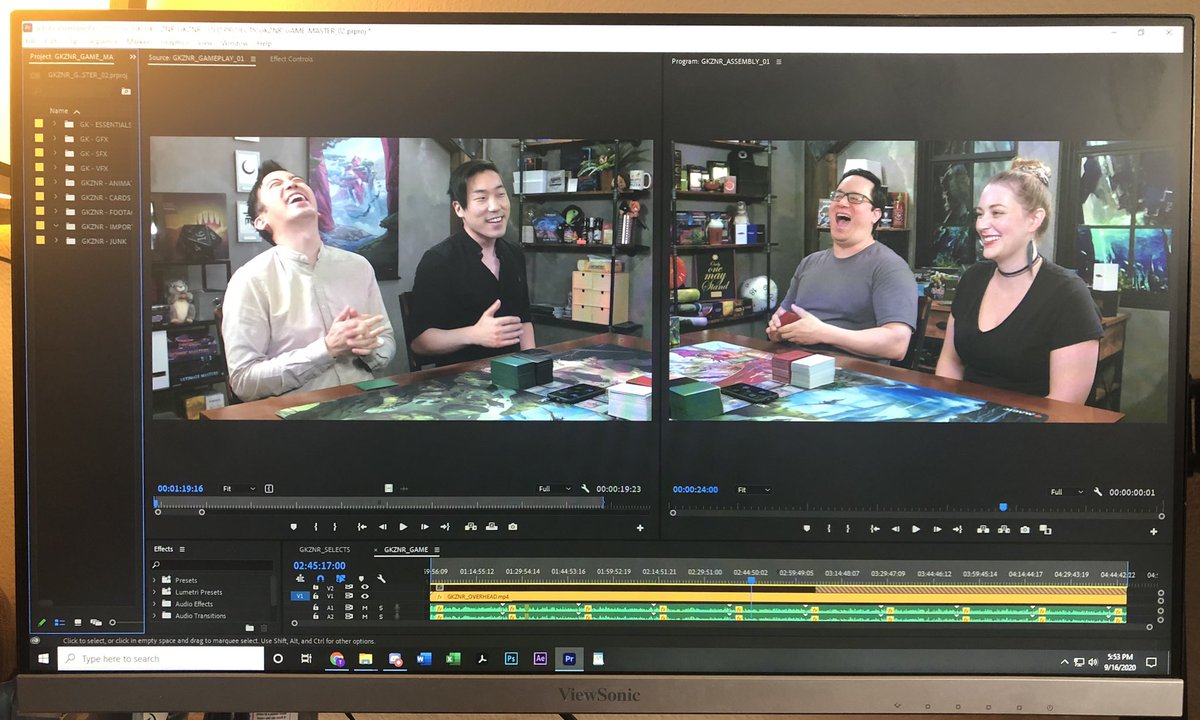Open Source monitor settings wrench
The width and height of the screenshot is (1200, 720).
585,489
